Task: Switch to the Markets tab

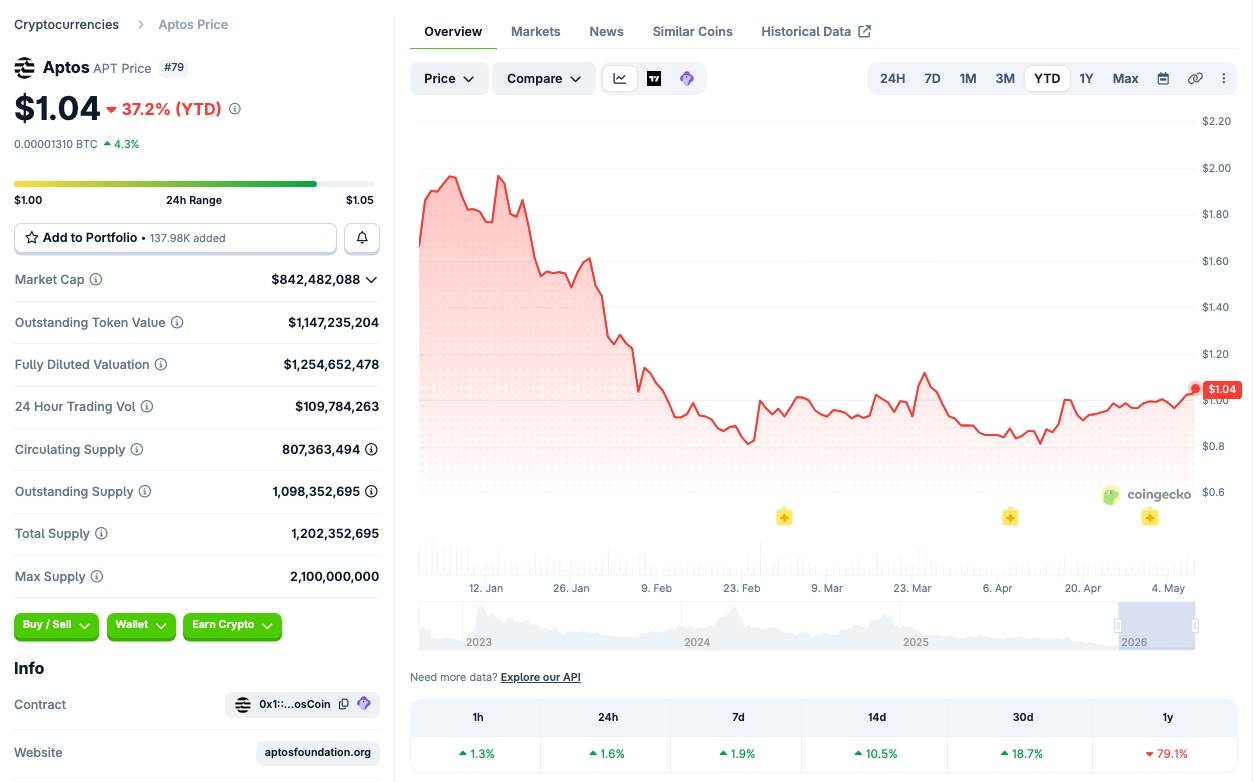Action: point(536,31)
